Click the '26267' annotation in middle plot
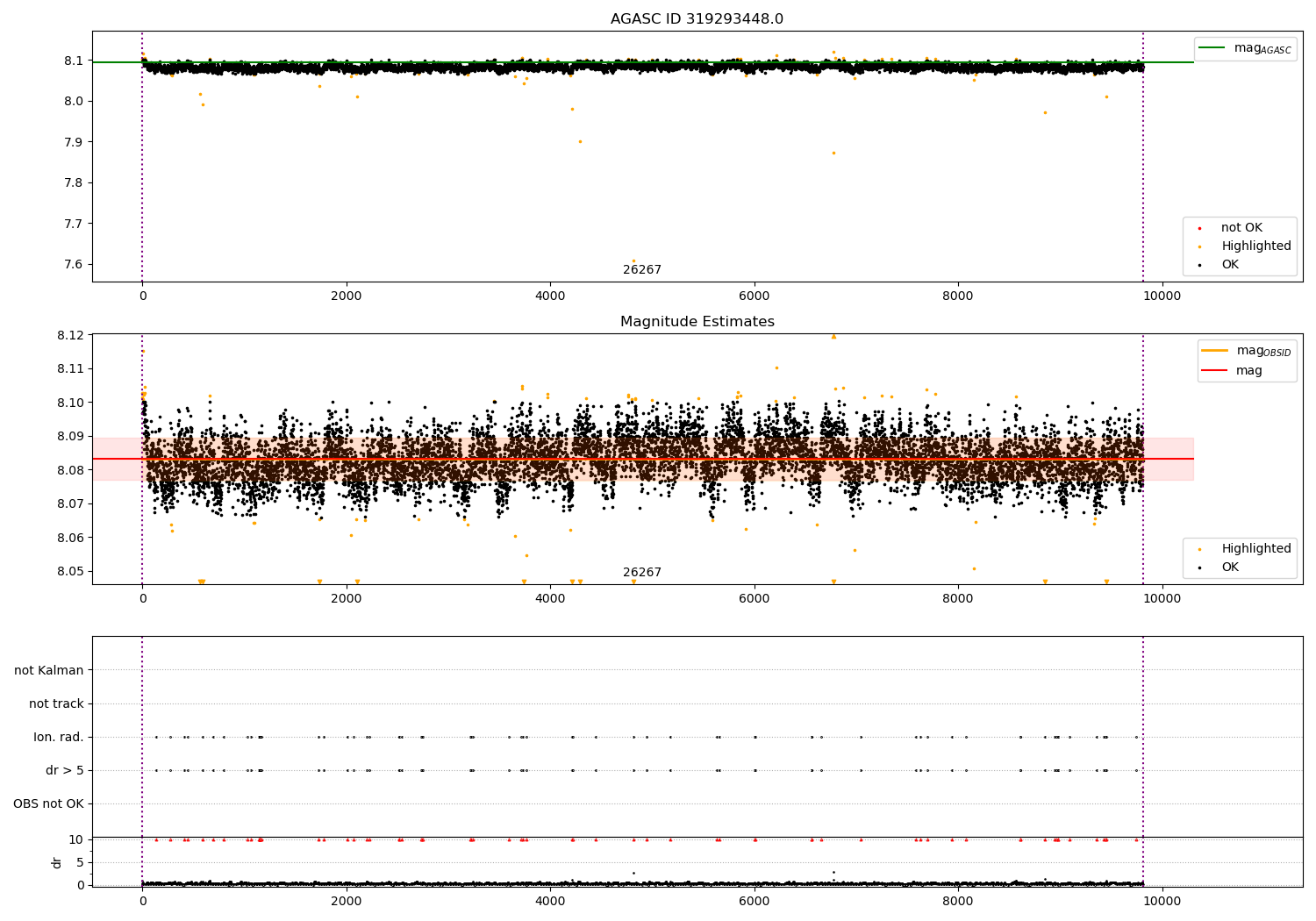 coord(642,573)
